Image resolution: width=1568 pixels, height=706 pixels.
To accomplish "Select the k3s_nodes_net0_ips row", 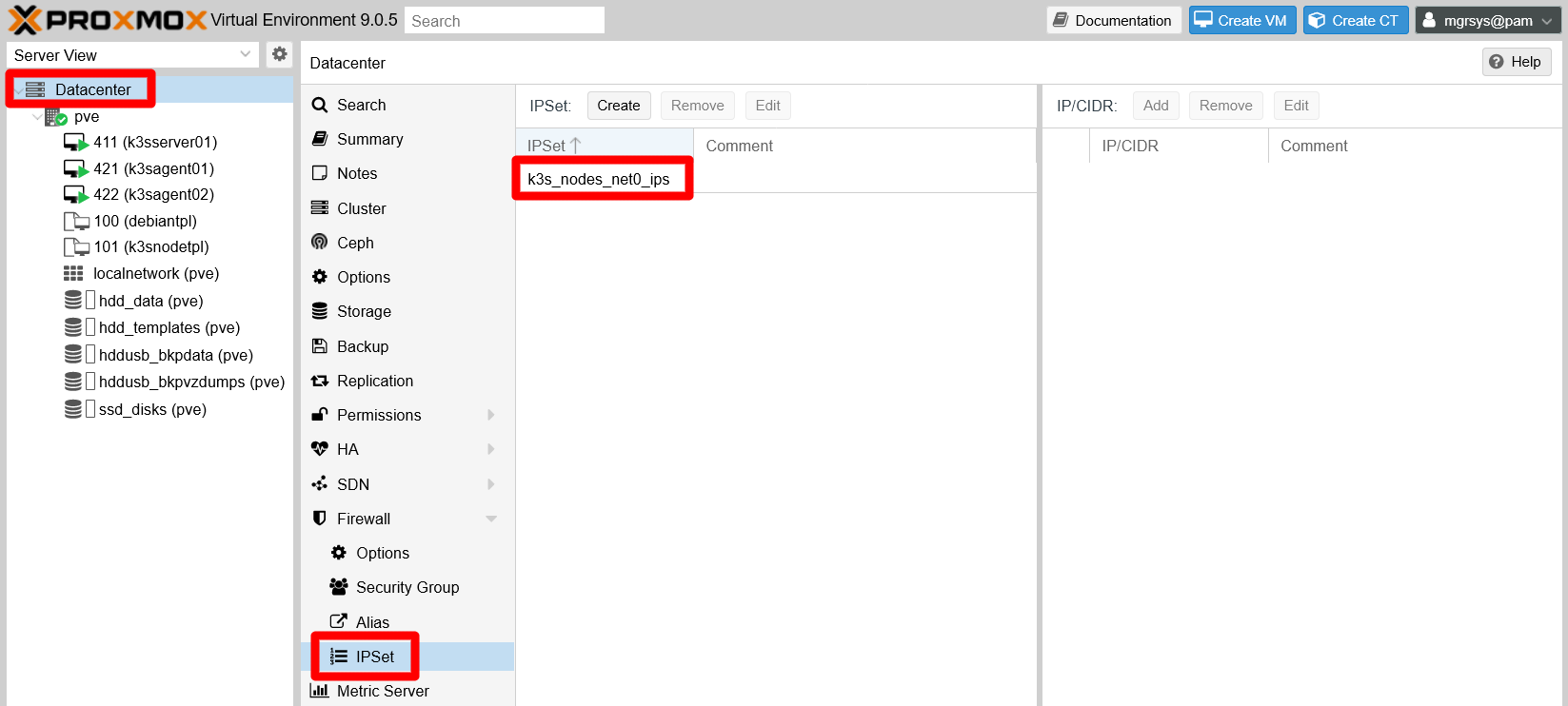I will pos(776,179).
